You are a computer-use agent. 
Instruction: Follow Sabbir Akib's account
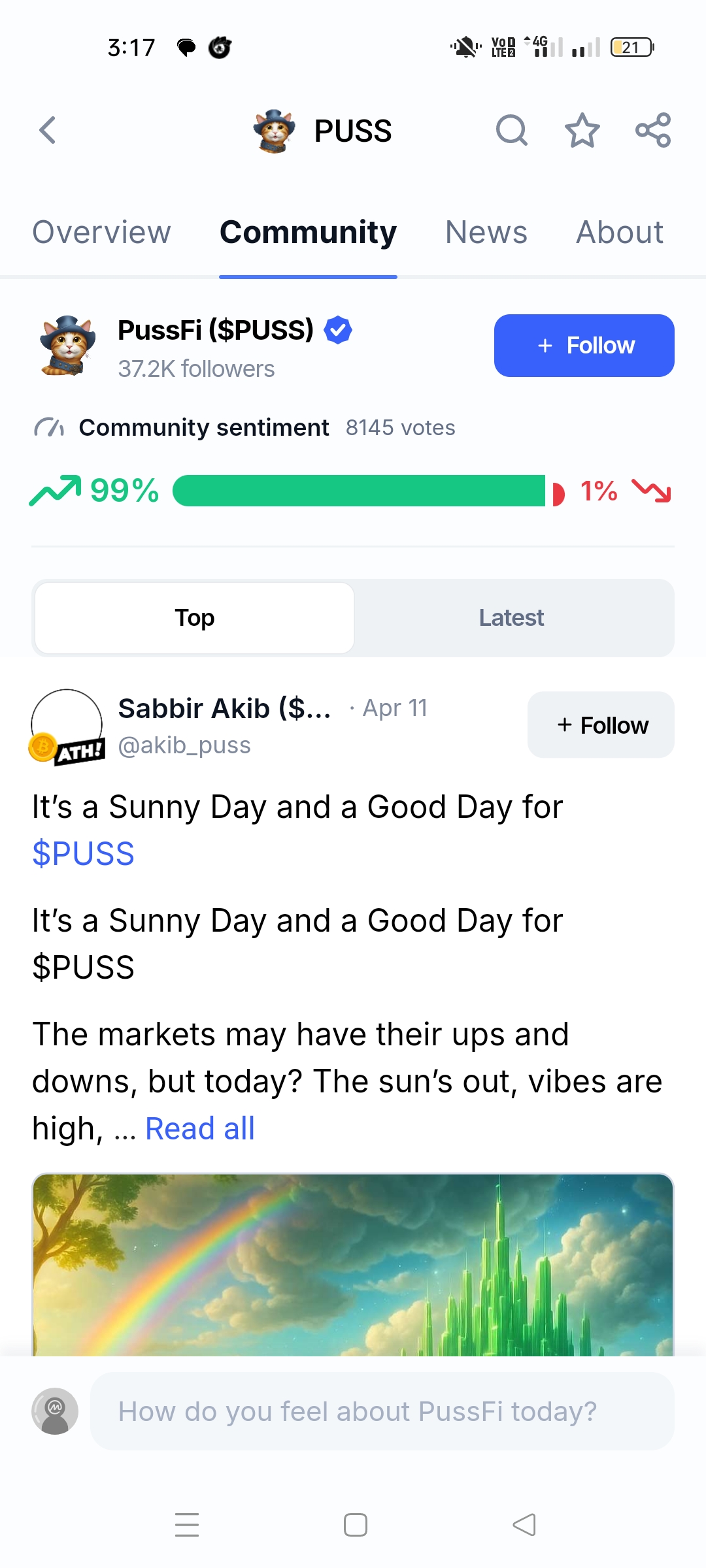[601, 725]
